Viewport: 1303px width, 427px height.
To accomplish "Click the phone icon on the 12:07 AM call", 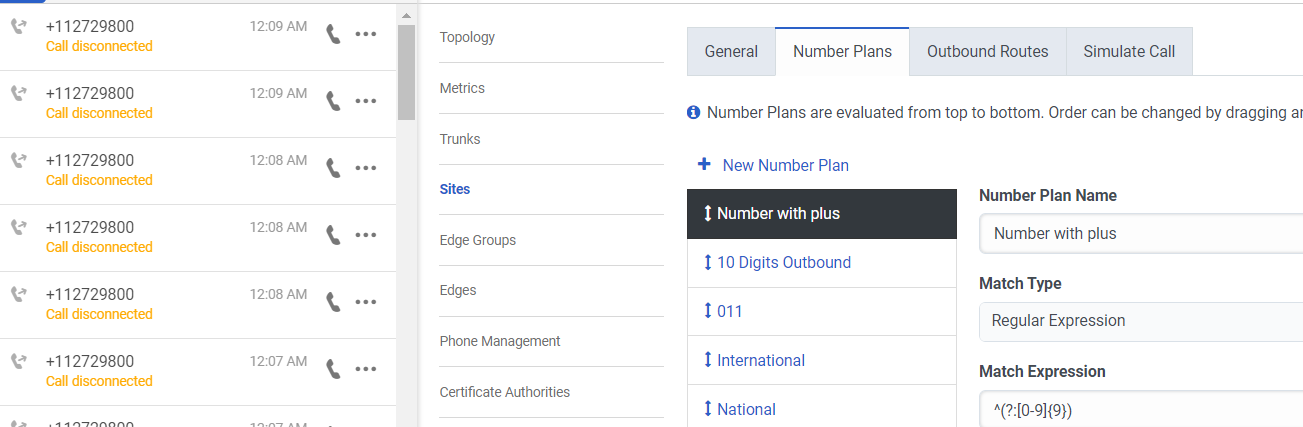I will pos(334,369).
